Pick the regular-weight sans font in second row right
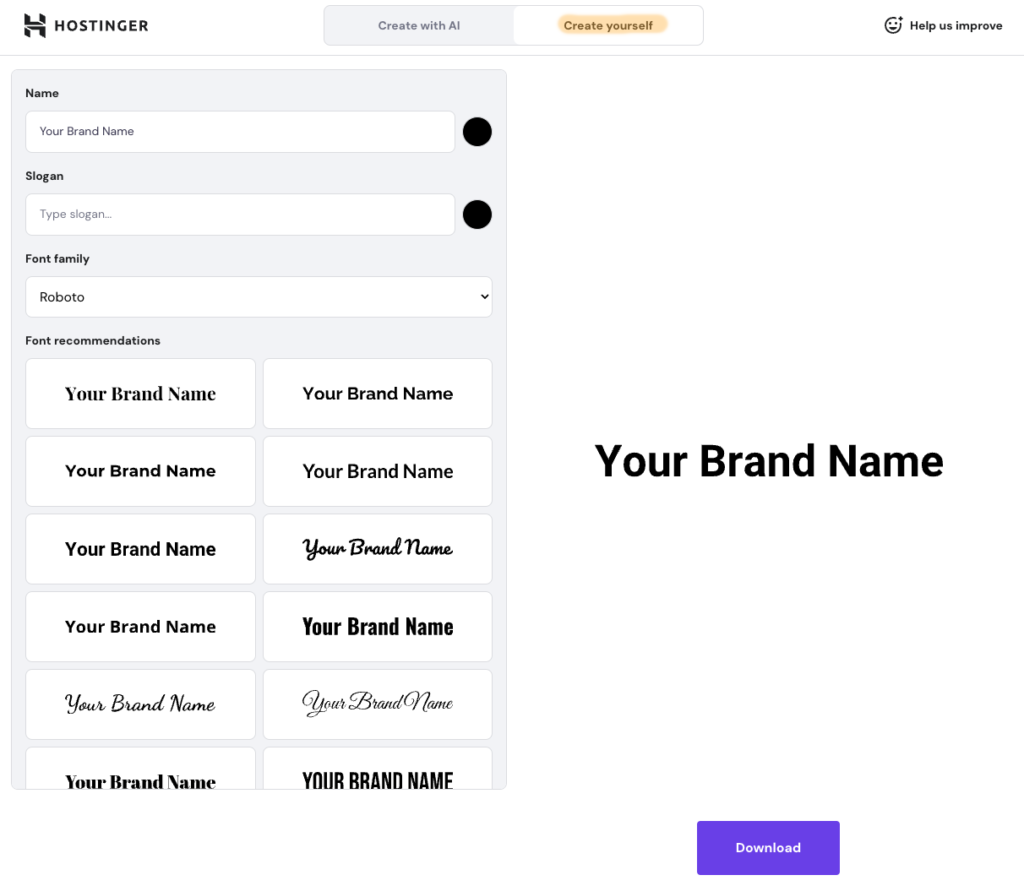The image size is (1024, 886). pyautogui.click(x=377, y=471)
